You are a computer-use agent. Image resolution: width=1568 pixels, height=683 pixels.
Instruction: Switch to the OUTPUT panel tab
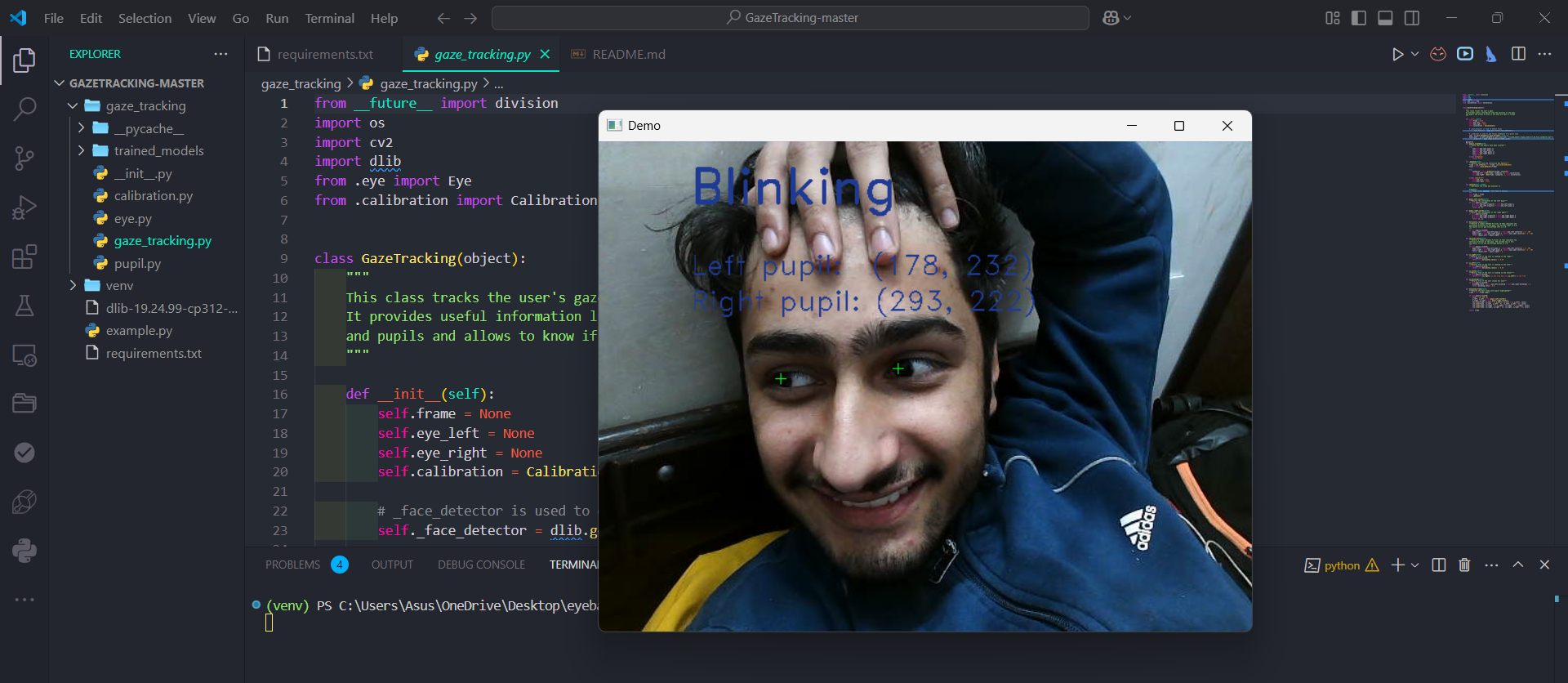pyautogui.click(x=392, y=565)
